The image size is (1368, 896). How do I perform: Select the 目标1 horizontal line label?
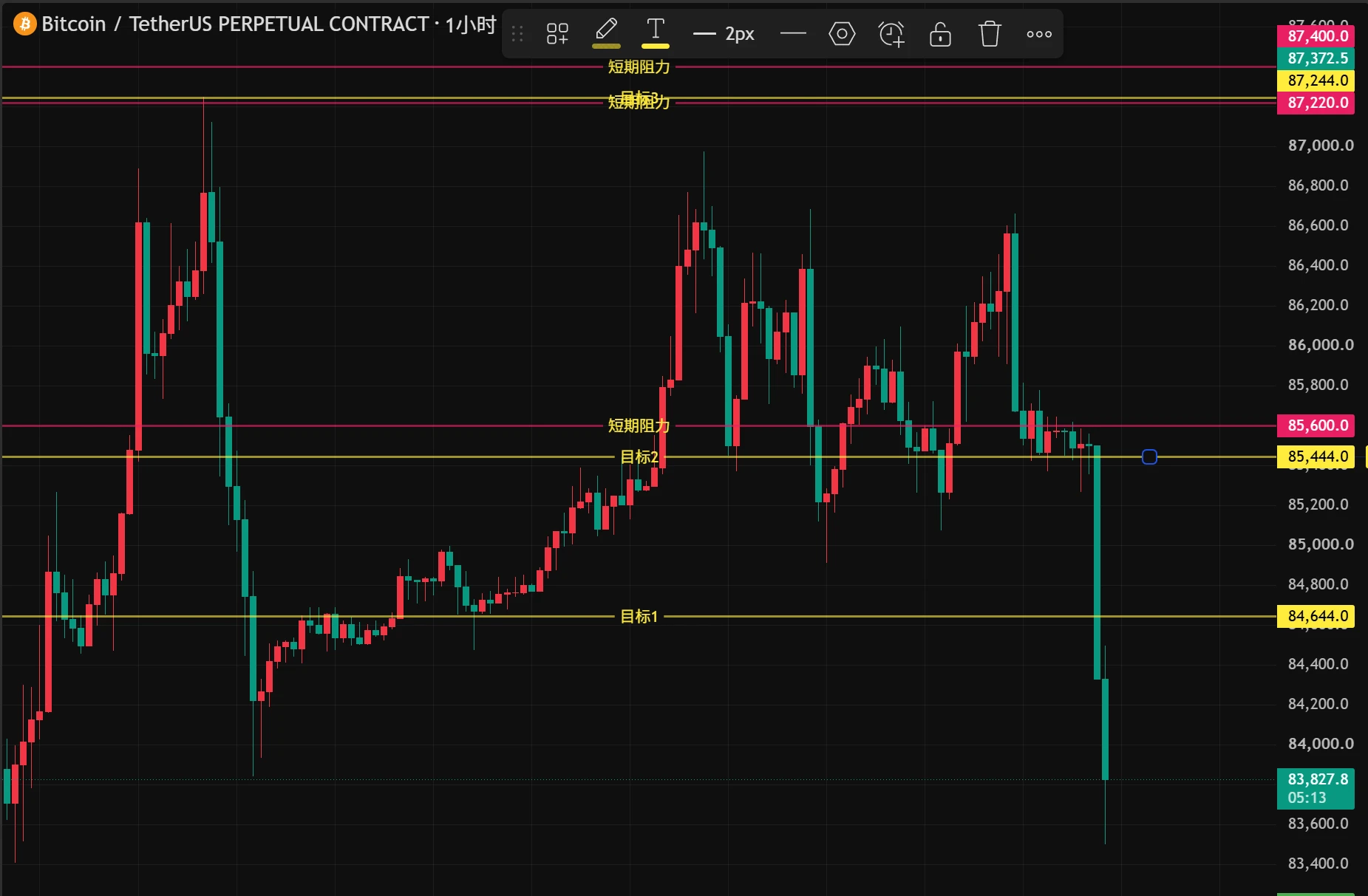click(639, 616)
